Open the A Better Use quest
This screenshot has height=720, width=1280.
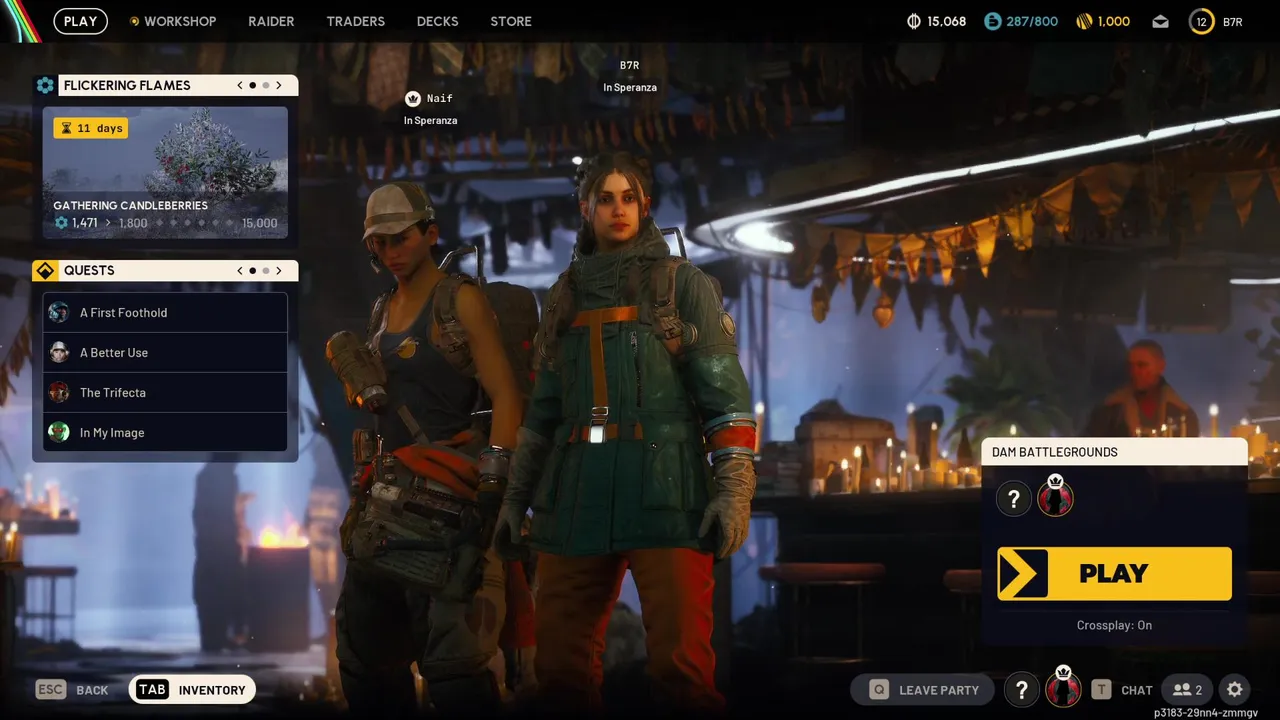pyautogui.click(x=165, y=352)
